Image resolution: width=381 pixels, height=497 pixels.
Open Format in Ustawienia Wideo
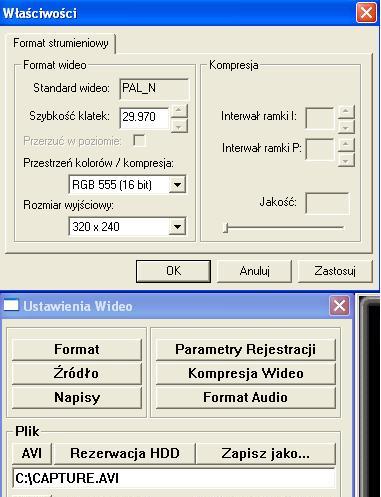77,349
